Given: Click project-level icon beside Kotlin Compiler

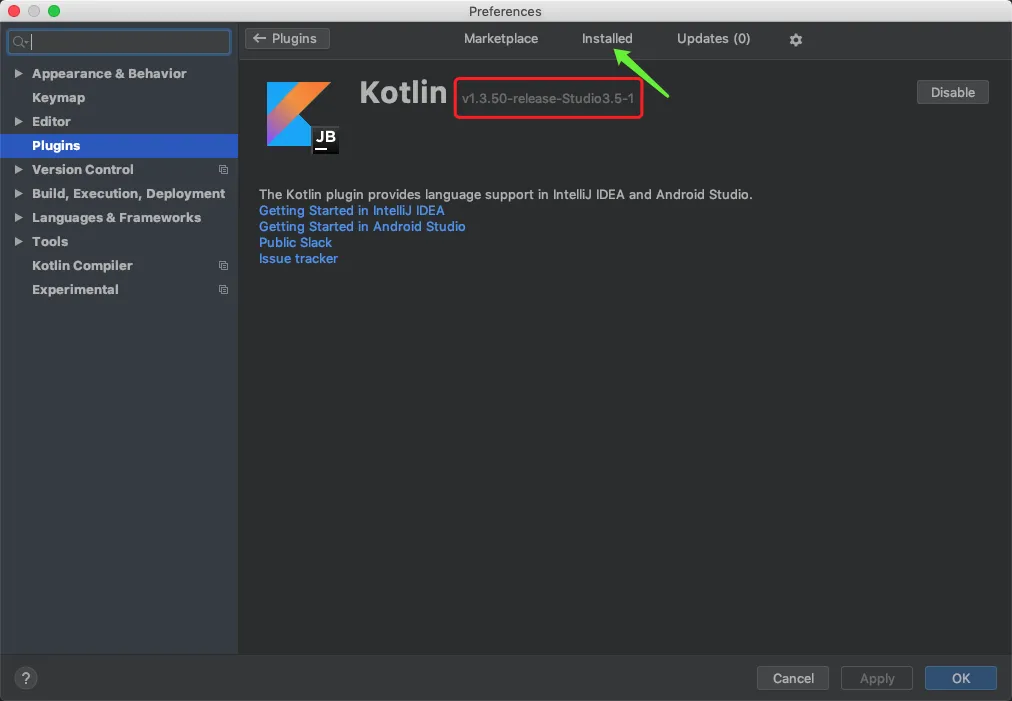Looking at the screenshot, I should point(223,265).
